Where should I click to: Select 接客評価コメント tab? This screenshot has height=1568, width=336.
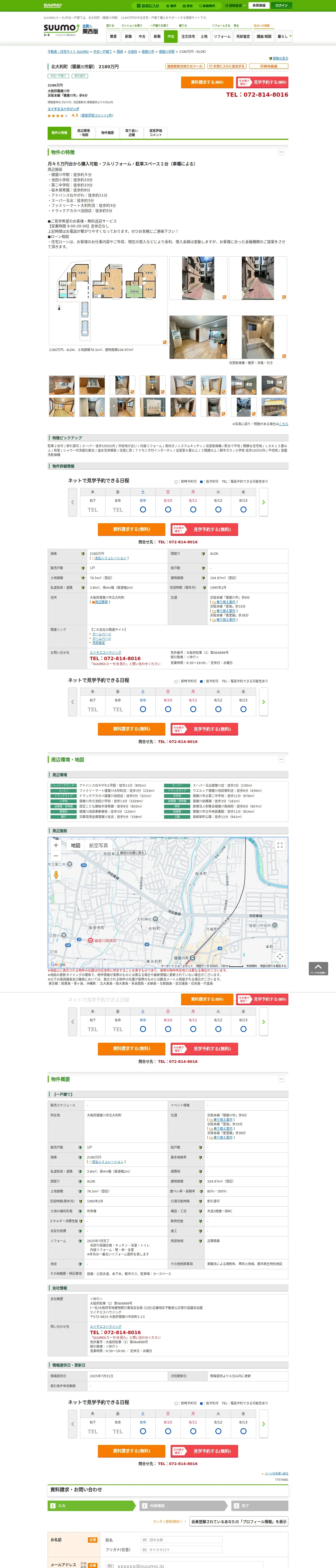[155, 133]
